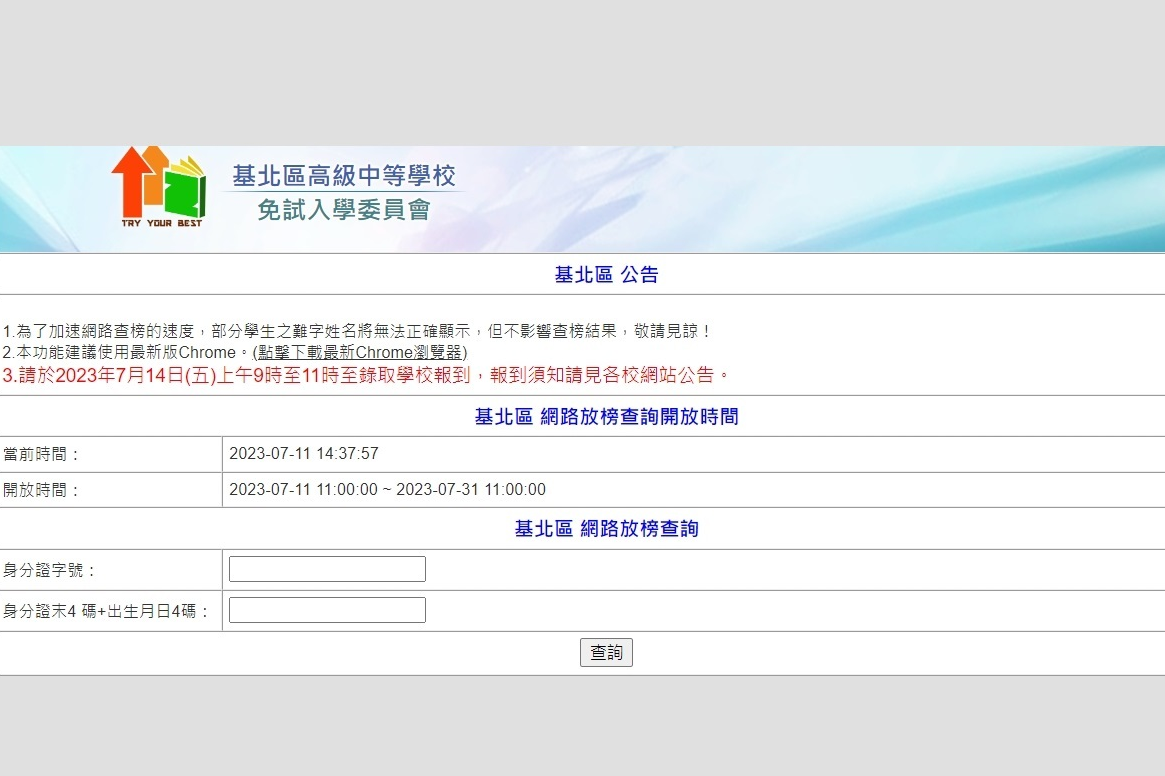Click the TRY YOUR BEST logo
Viewport: 1165px width, 776px height.
pyautogui.click(x=162, y=222)
